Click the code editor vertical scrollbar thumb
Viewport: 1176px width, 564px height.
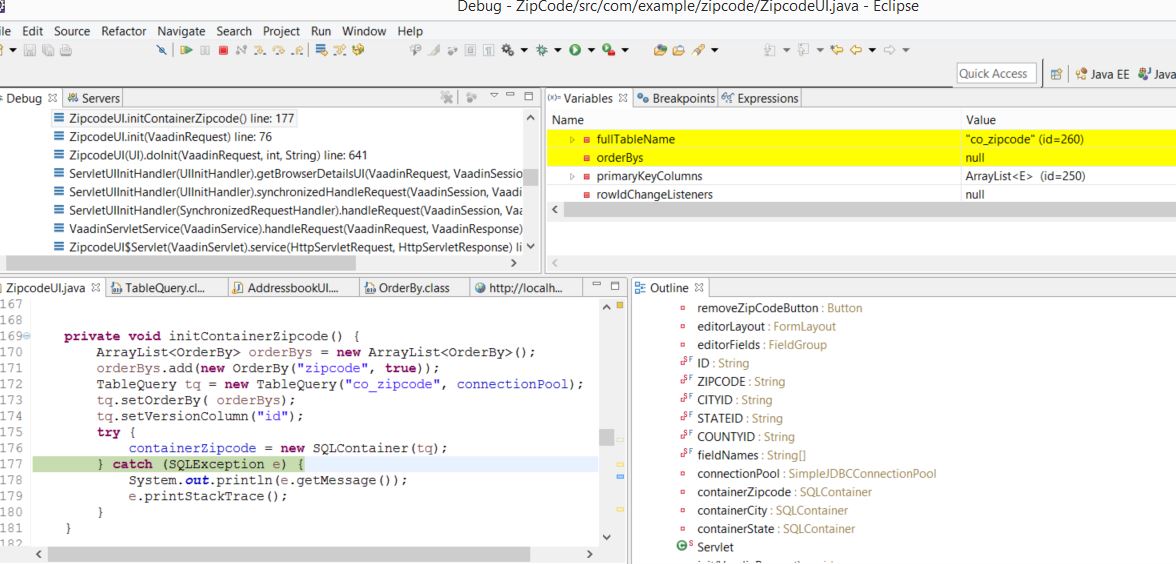[x=606, y=438]
